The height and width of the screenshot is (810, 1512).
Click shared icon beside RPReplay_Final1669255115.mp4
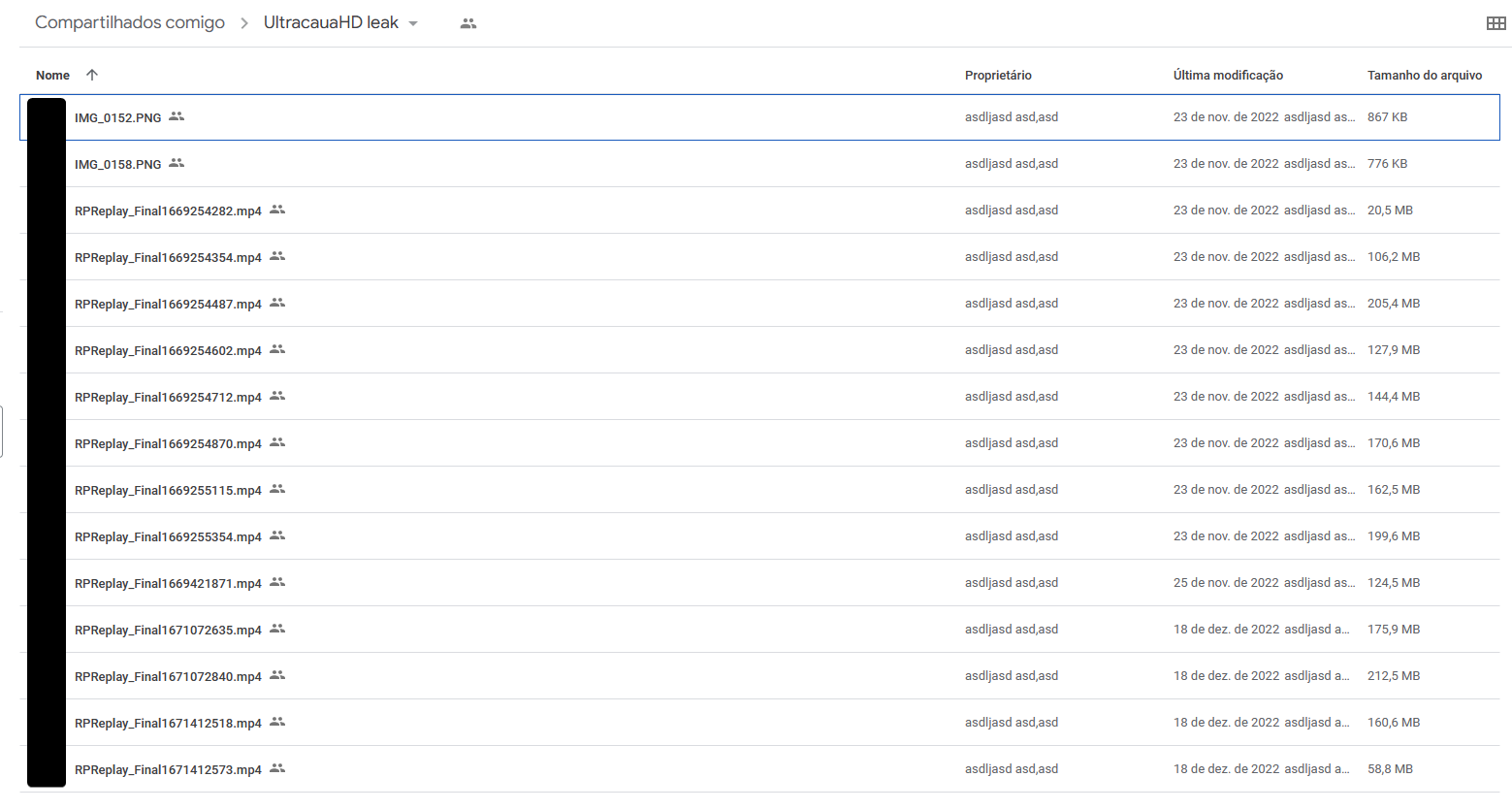277,489
